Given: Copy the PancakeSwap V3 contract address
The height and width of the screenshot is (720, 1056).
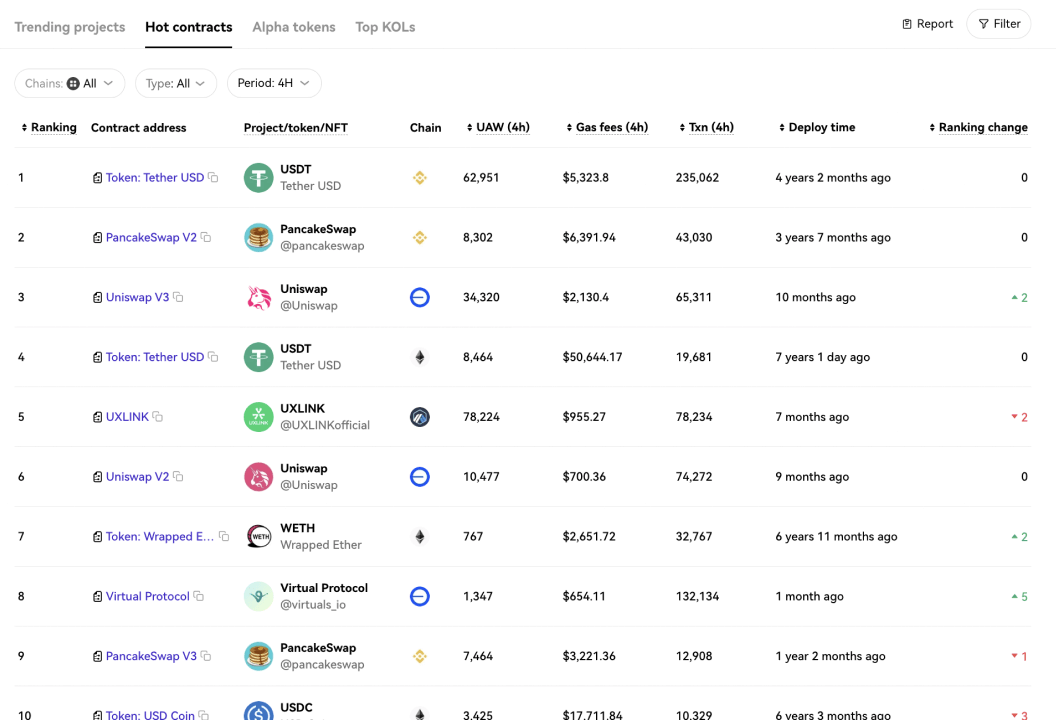Looking at the screenshot, I should [x=206, y=655].
